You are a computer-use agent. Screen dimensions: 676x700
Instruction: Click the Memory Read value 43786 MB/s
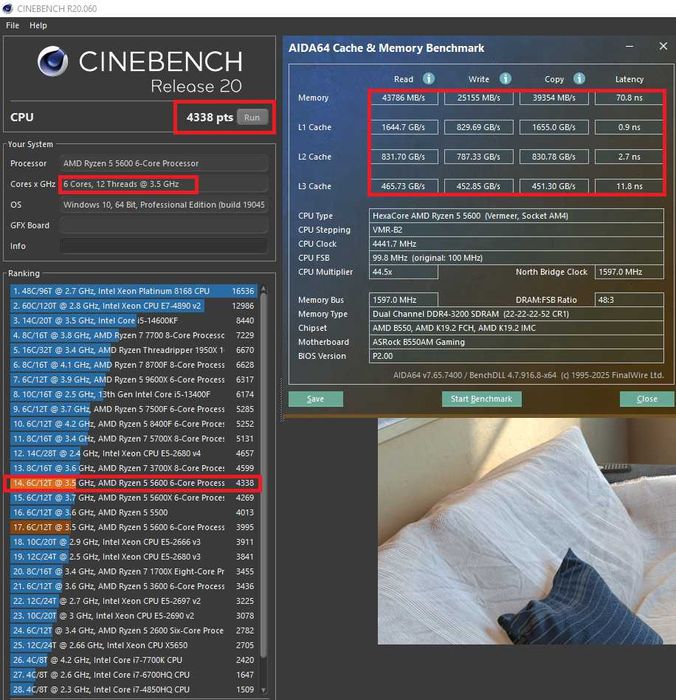pos(404,98)
